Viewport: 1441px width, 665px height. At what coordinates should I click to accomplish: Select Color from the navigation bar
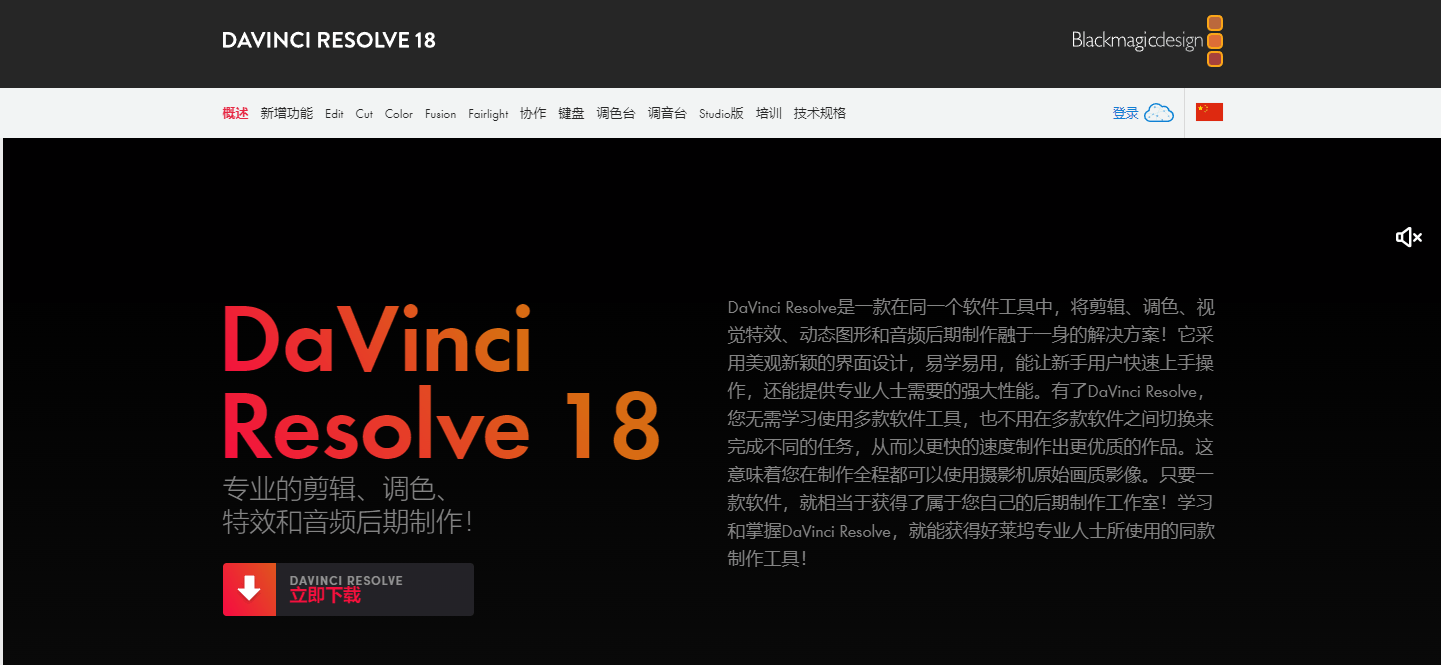tap(398, 113)
